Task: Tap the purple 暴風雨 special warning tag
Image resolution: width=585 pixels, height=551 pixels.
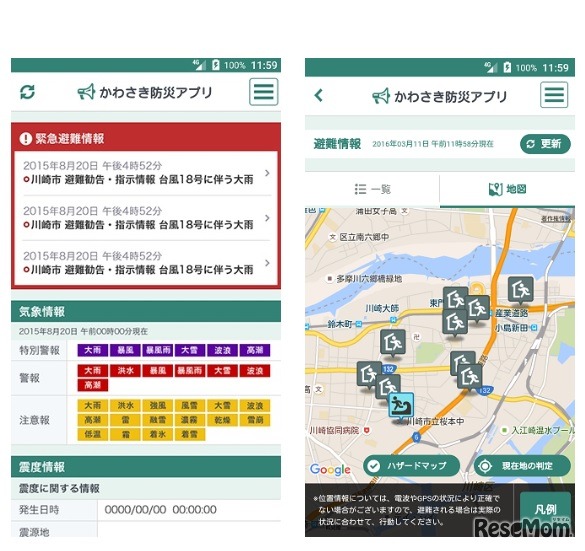Action: coord(158,350)
